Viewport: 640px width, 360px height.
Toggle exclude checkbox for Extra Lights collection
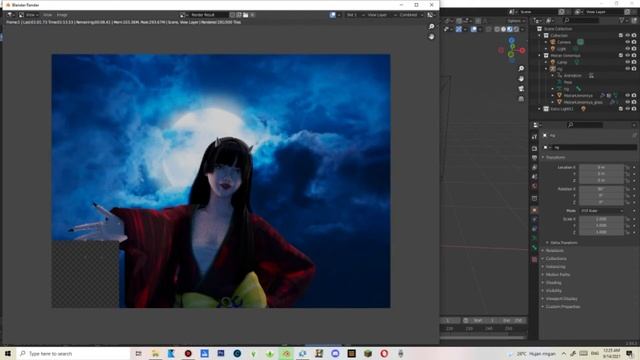point(621,109)
